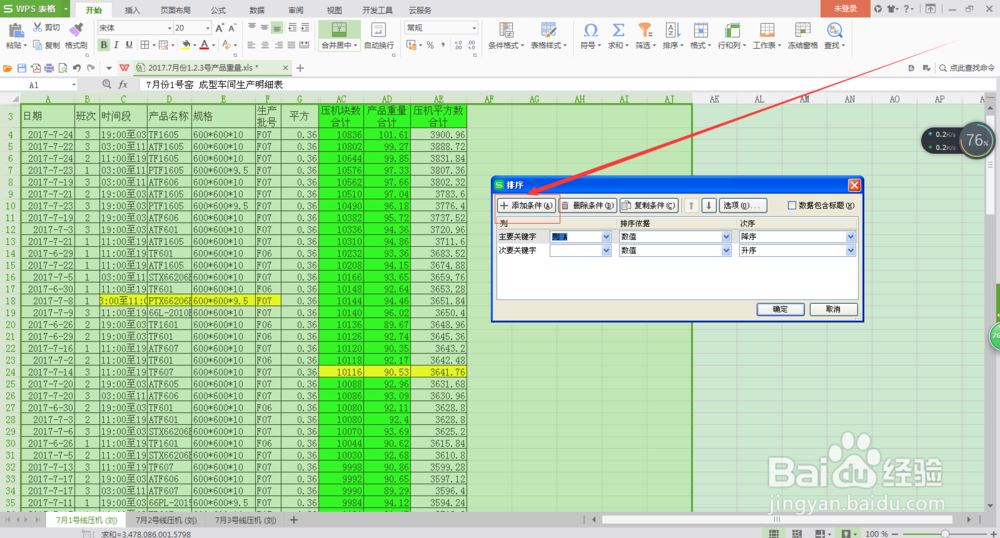
Task: Switch to sheet tab 7月2号线压机
Action: click(166, 520)
